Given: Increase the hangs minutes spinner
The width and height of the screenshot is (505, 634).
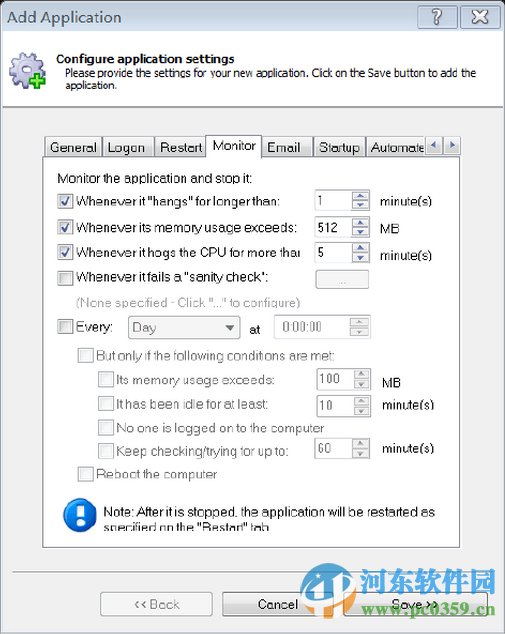Looking at the screenshot, I should coord(360,196).
